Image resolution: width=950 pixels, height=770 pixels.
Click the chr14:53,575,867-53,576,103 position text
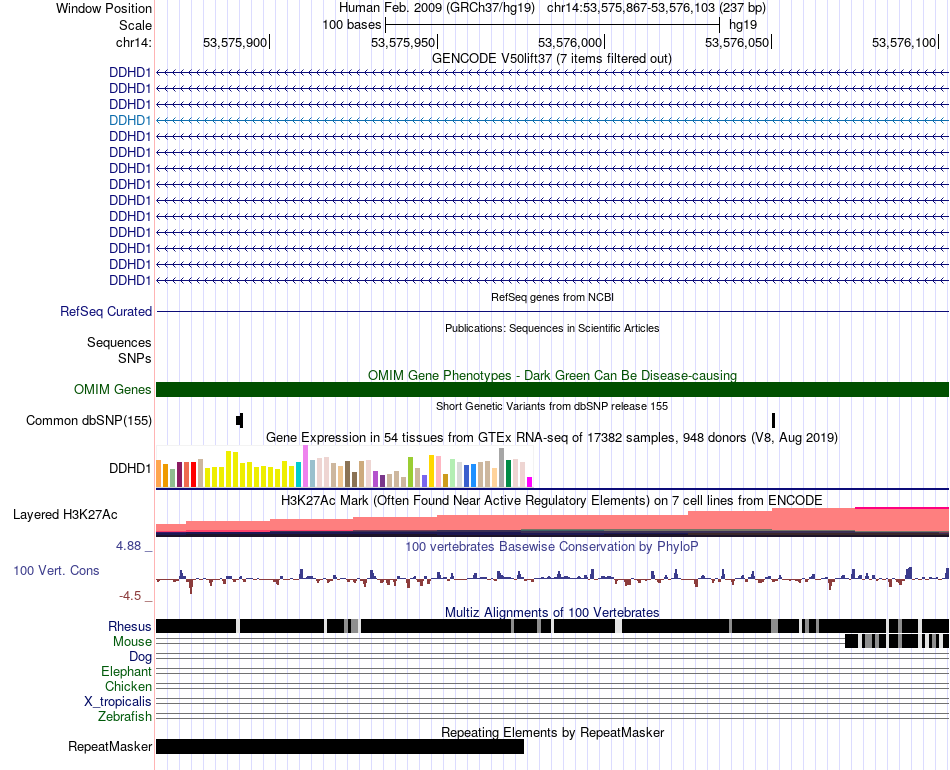click(x=656, y=8)
